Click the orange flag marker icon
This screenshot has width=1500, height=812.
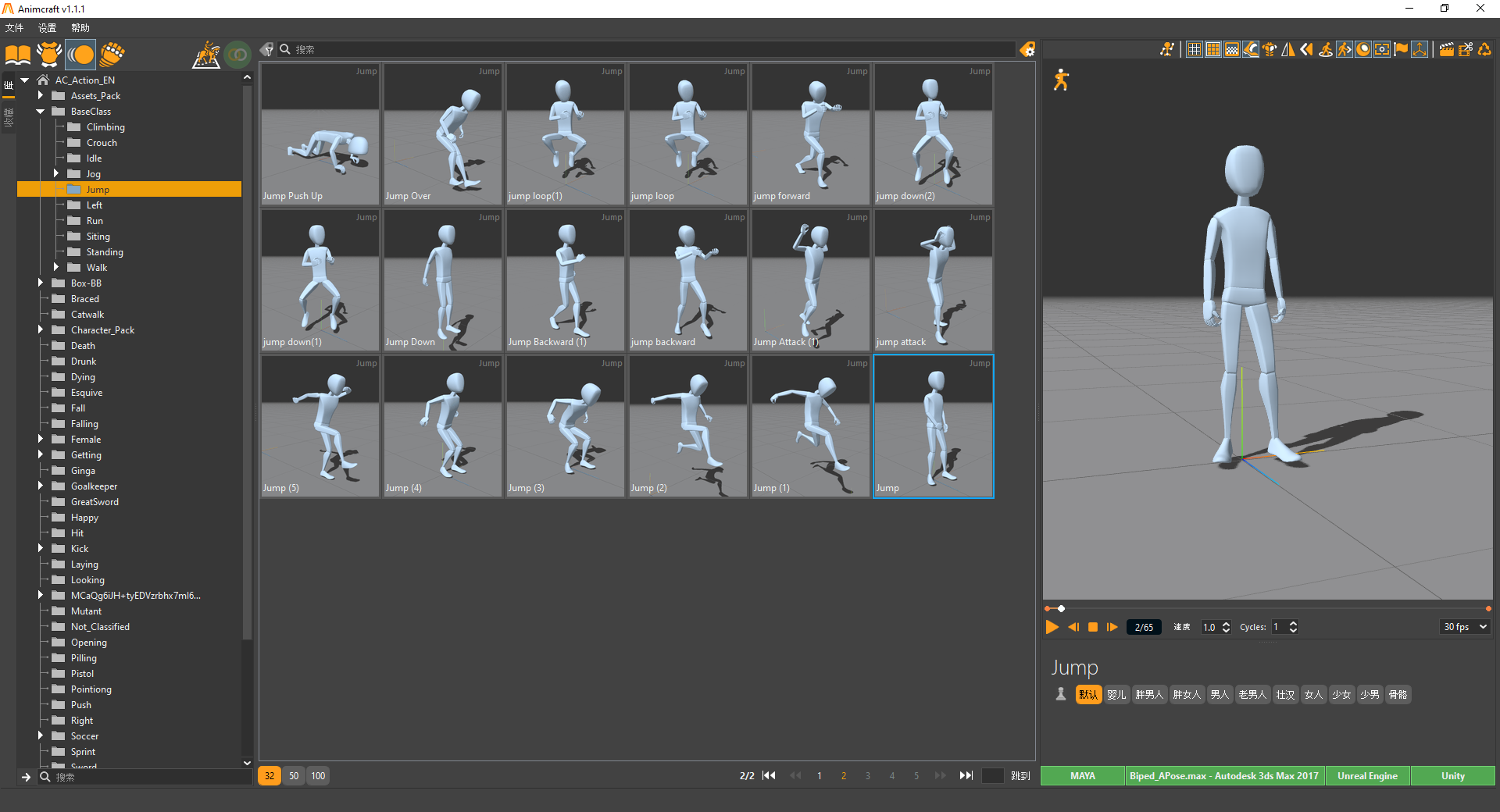[1401, 49]
